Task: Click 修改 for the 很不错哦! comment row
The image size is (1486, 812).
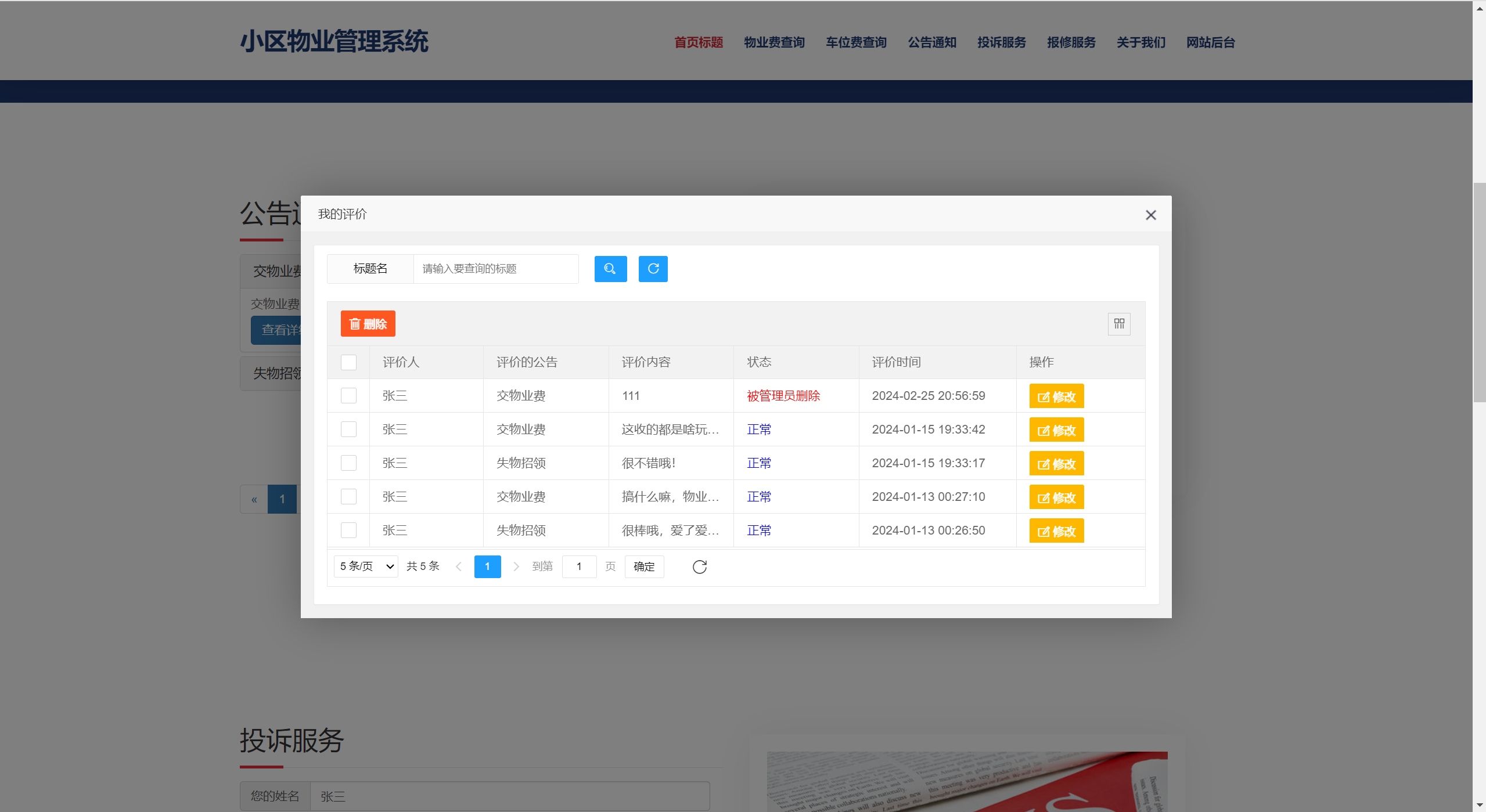Action: (1056, 464)
